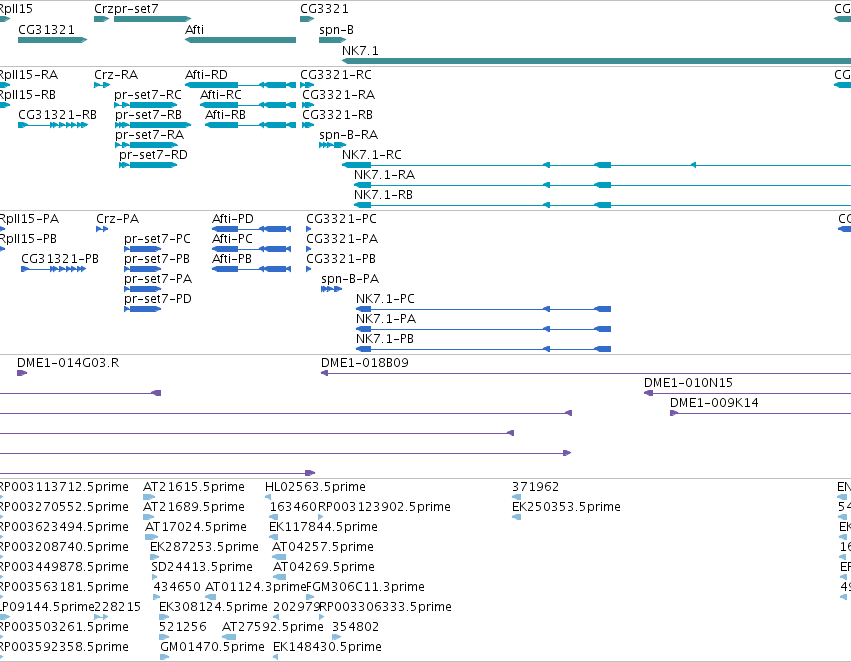Click the AT27592.5prime EST label

pyautogui.click(x=273, y=628)
